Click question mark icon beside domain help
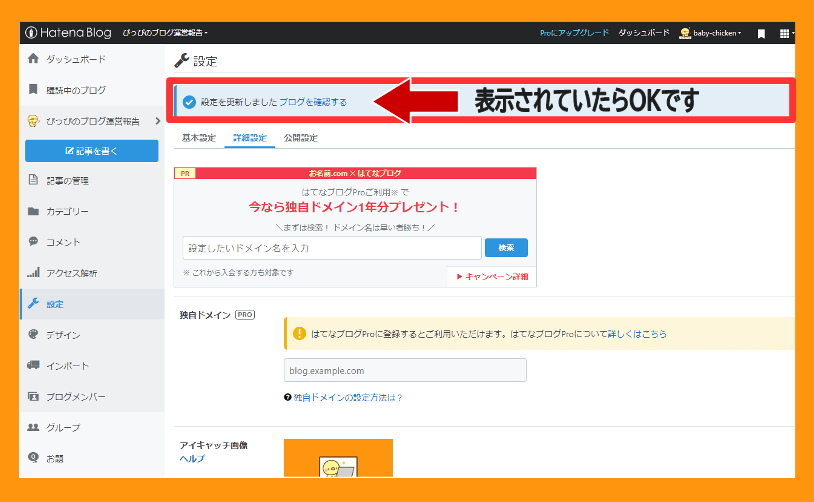 288,398
